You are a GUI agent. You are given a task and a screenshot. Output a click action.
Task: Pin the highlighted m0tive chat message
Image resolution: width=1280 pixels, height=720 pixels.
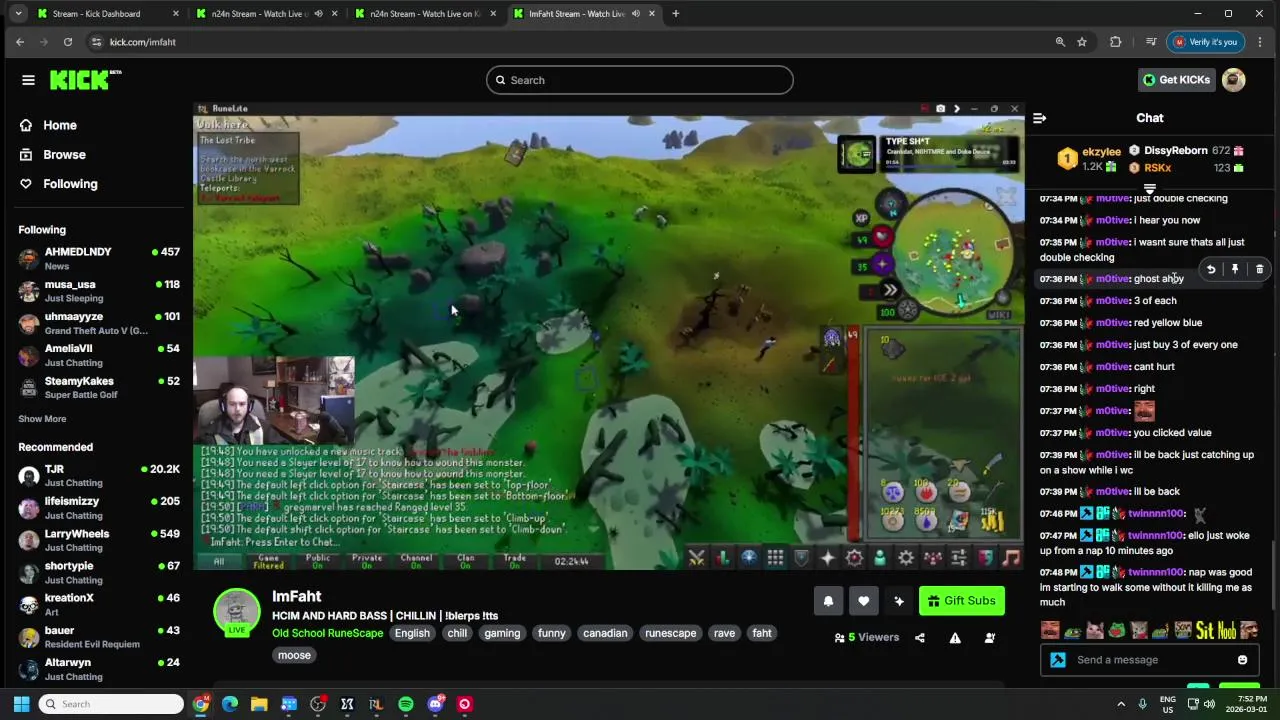pos(1235,269)
